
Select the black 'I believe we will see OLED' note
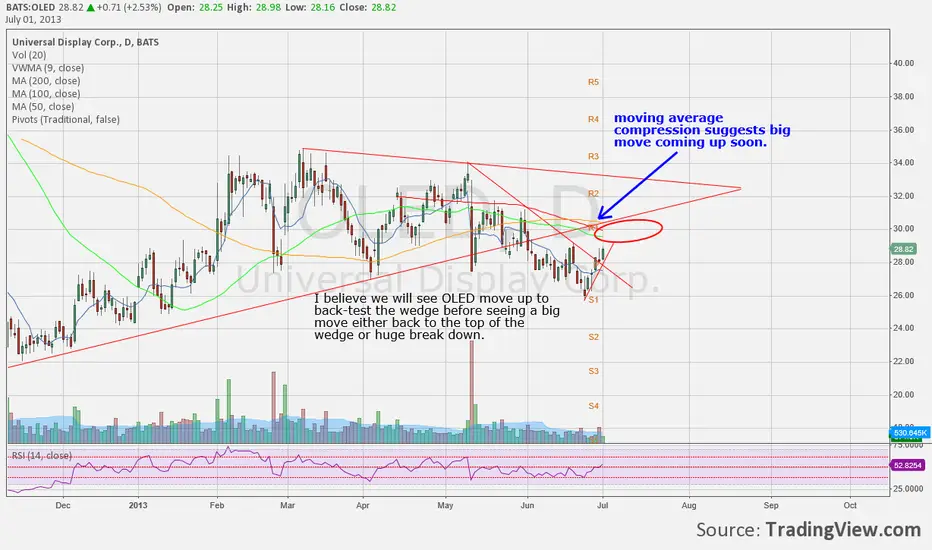(437, 316)
